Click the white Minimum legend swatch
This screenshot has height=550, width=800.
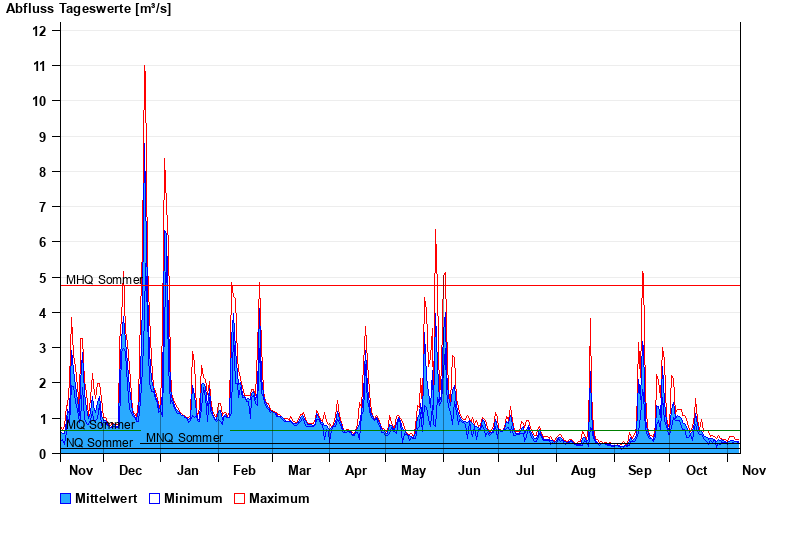coord(155,499)
